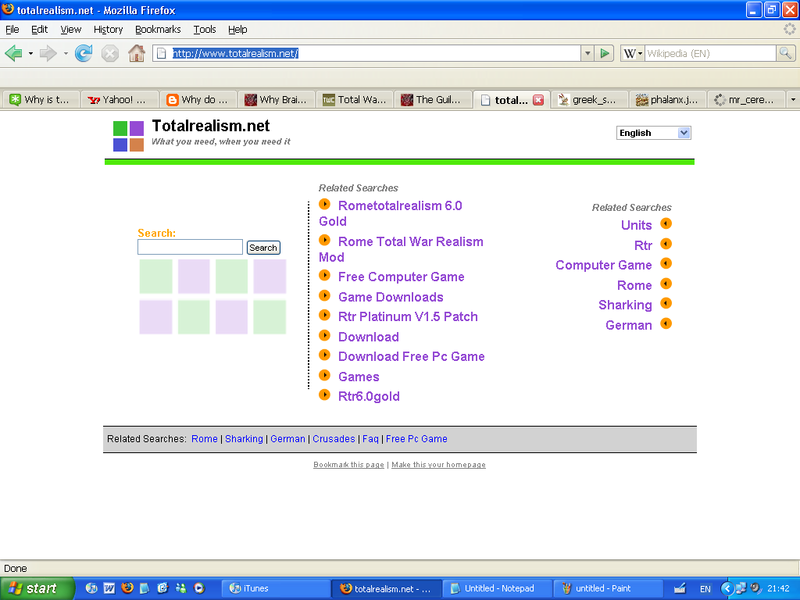Click the orange bullet beside Game Downloads
This screenshot has width=800, height=600.
point(324,295)
